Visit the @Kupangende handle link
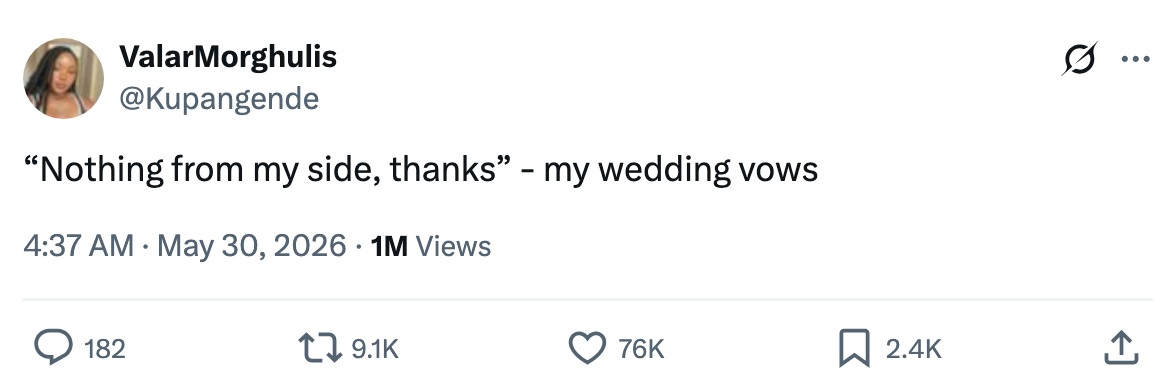This screenshot has width=1163, height=373. (x=219, y=98)
